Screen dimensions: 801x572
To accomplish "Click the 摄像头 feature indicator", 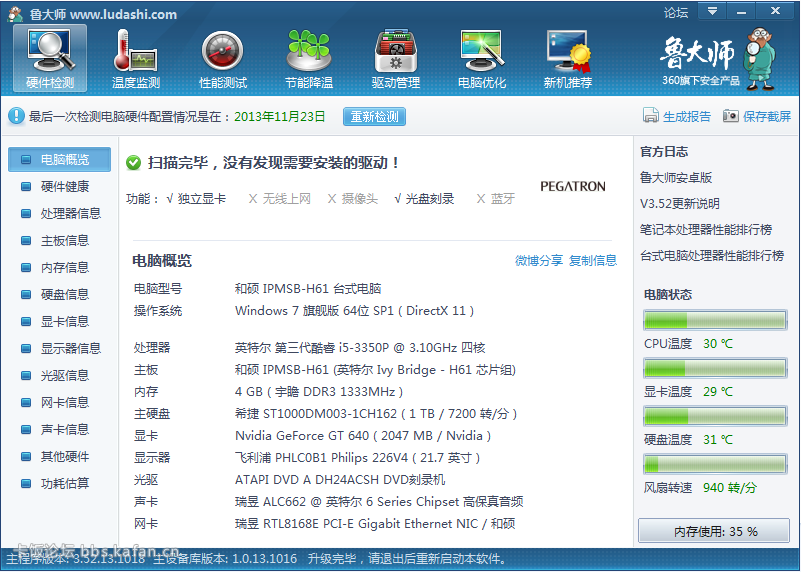I will point(352,199).
